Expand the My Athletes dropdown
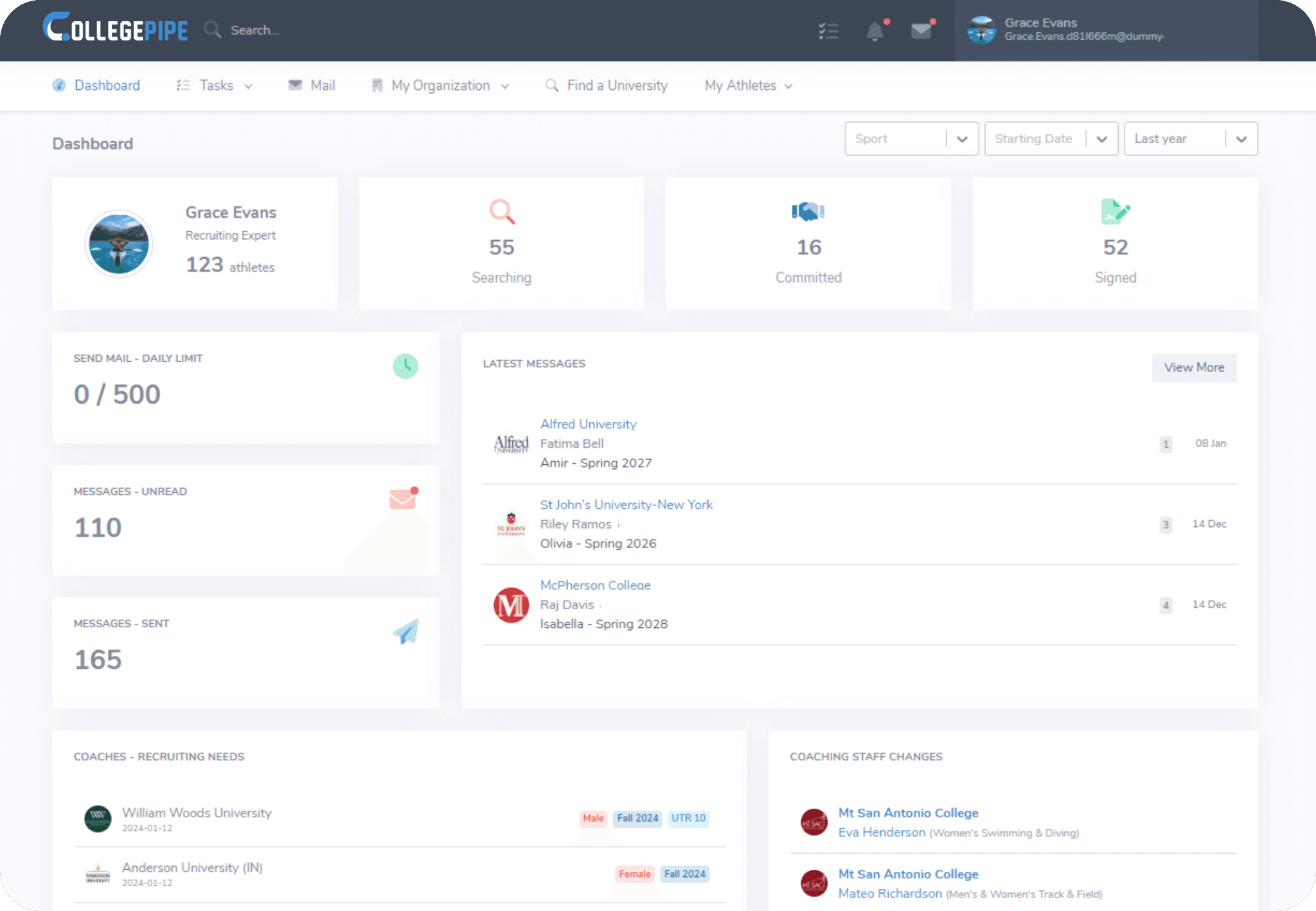Image resolution: width=1316 pixels, height=911 pixels. pos(747,85)
